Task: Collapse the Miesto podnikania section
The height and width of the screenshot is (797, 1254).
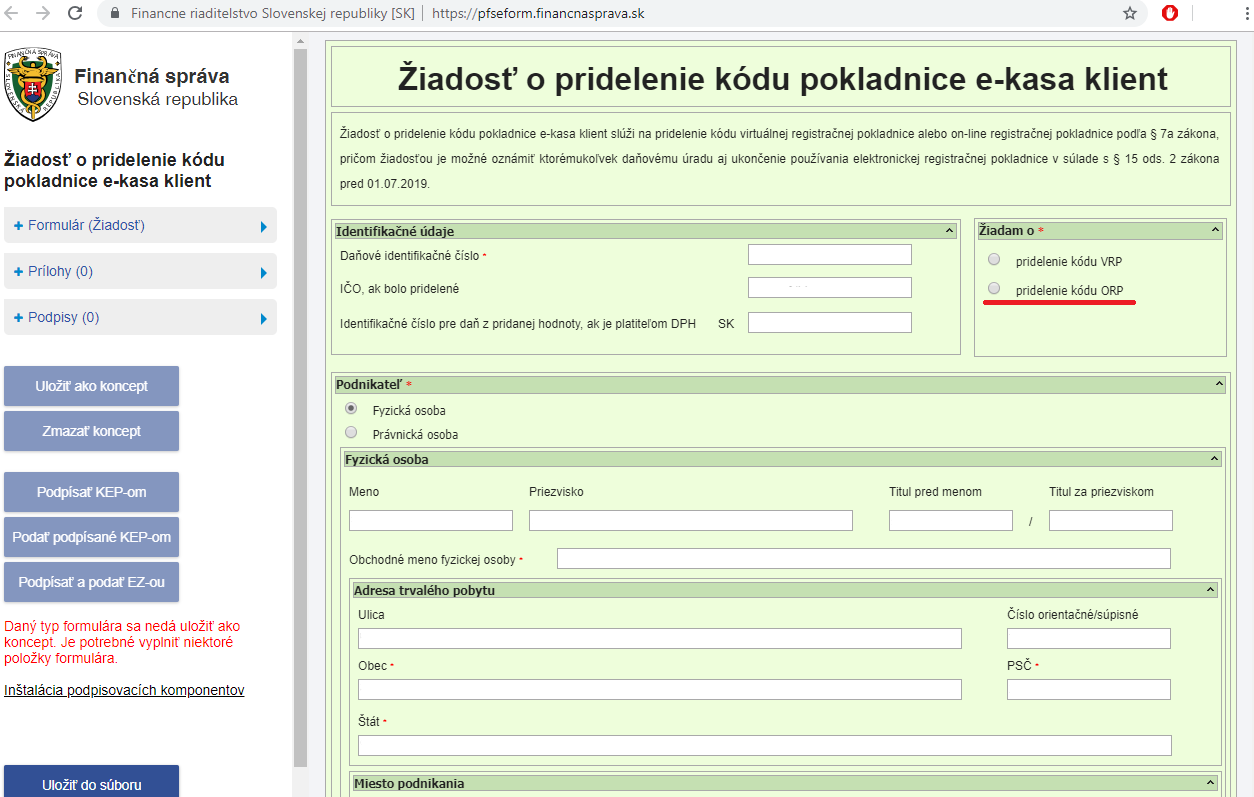Action: pos(1211,783)
